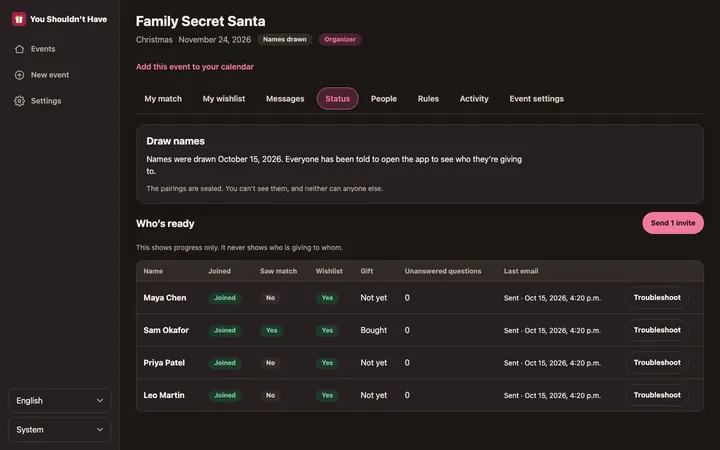Troubleshoot Sam Okafor's email
This screenshot has width=720, height=450.
pyautogui.click(x=657, y=330)
